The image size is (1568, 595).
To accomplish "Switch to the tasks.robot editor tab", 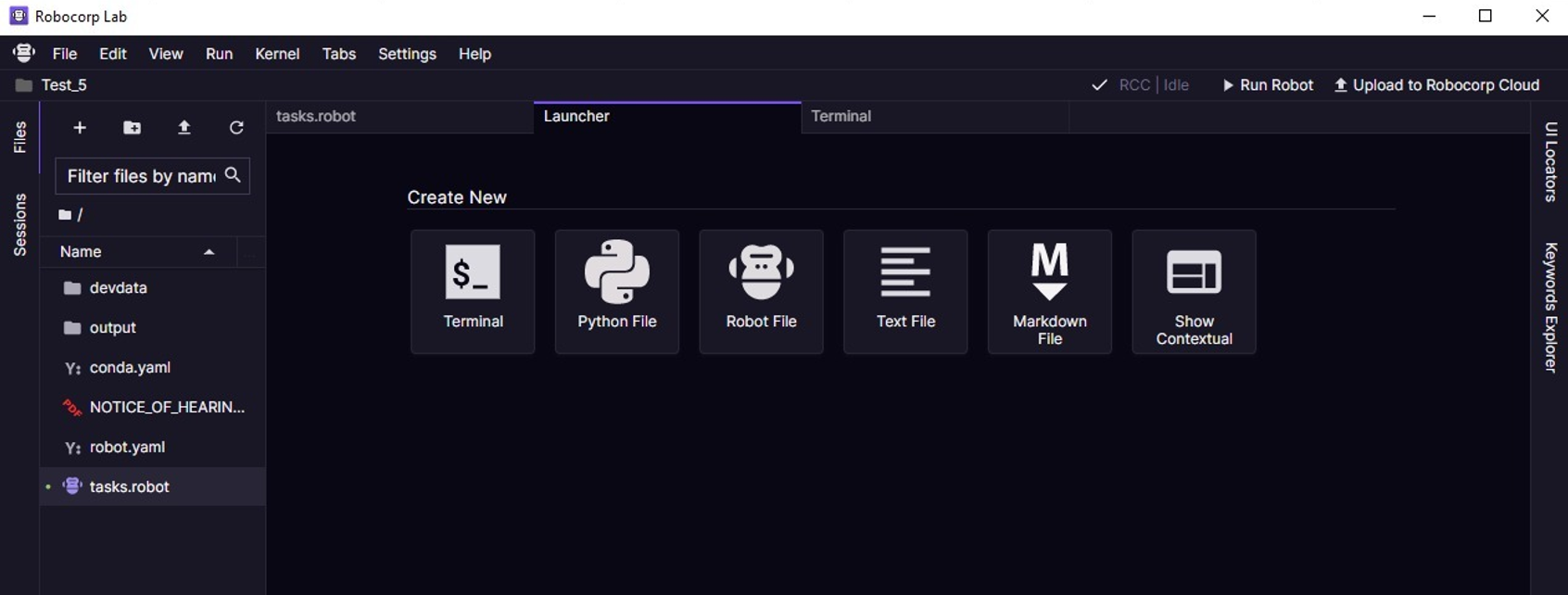I will click(399, 117).
